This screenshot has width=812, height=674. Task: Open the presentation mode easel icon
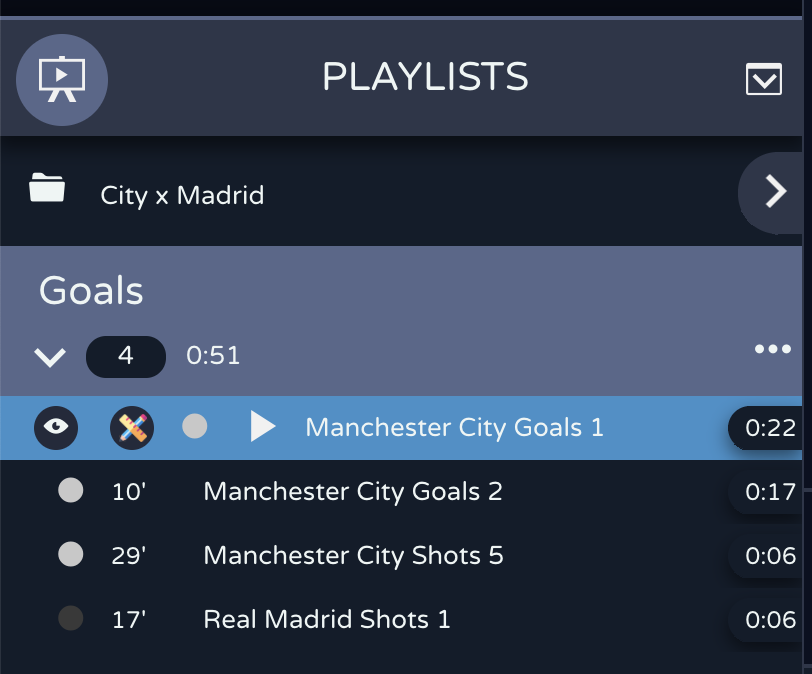pos(62,80)
